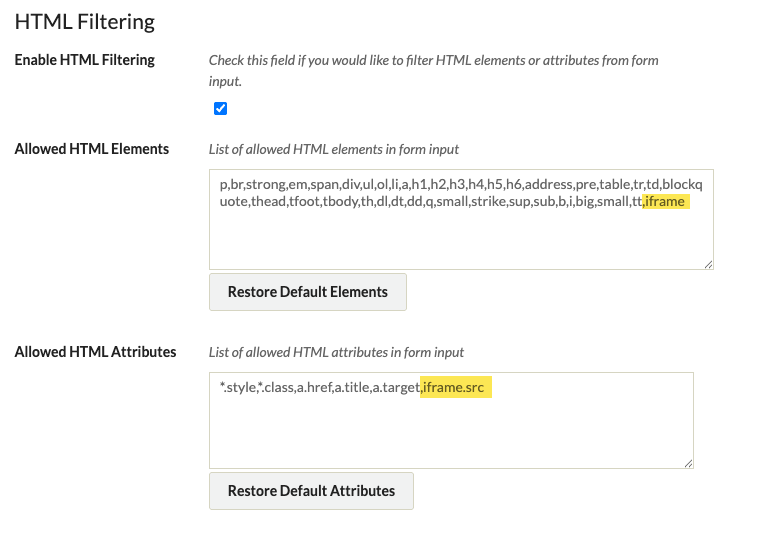Place cursor on highlighted iframe.src attribute text
The image size is (772, 533).
(453, 387)
